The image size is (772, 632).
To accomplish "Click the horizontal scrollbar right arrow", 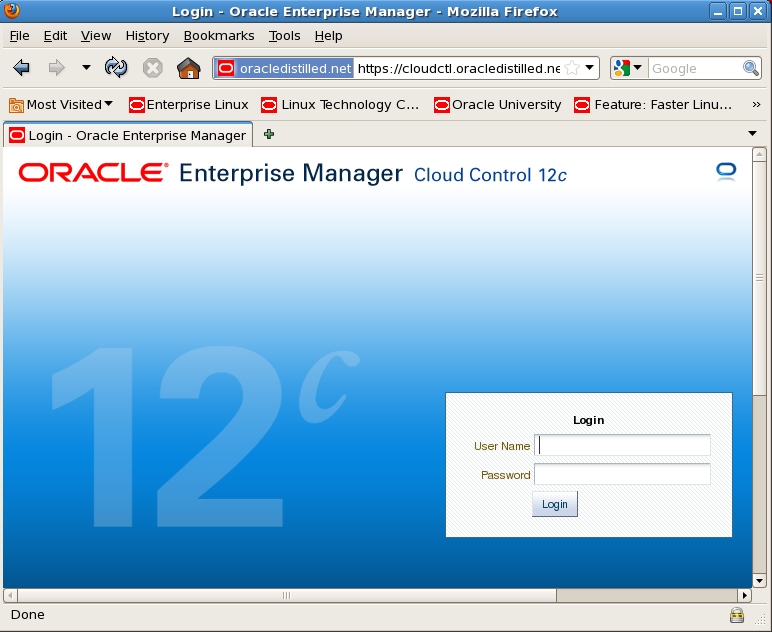I will coord(745,596).
